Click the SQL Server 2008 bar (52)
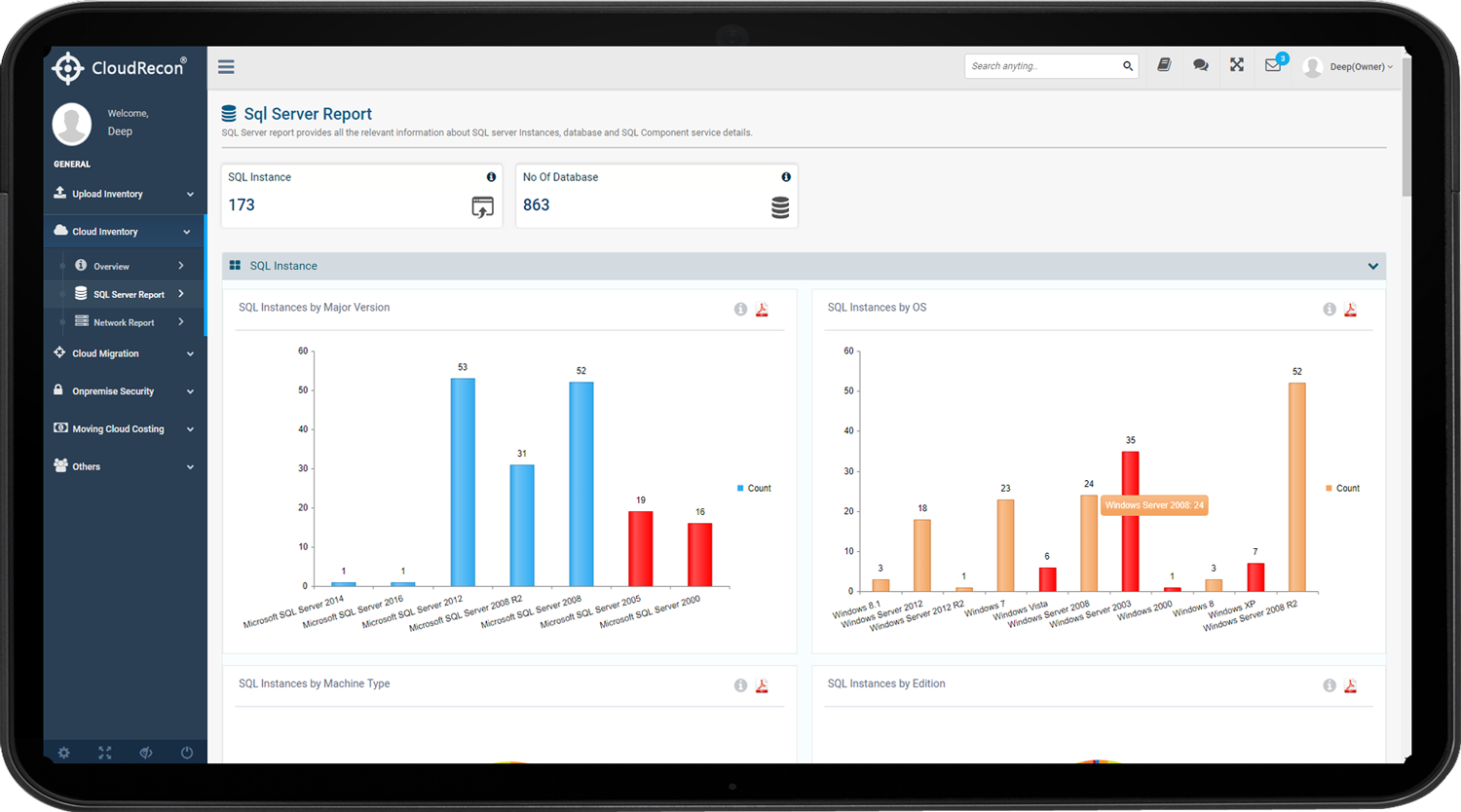 (581, 484)
